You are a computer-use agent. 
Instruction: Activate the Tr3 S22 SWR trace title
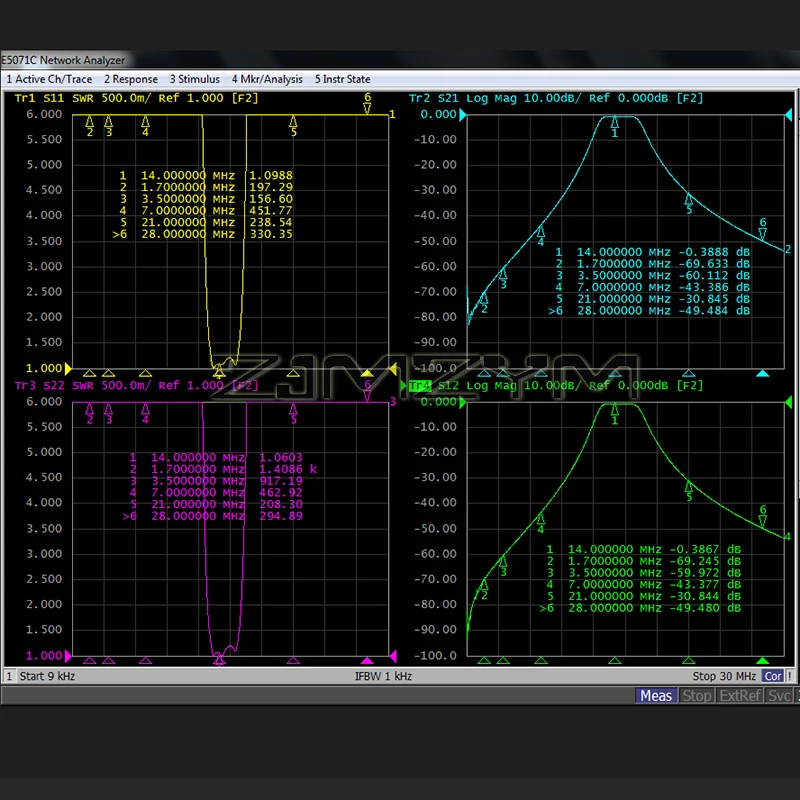pos(137,386)
